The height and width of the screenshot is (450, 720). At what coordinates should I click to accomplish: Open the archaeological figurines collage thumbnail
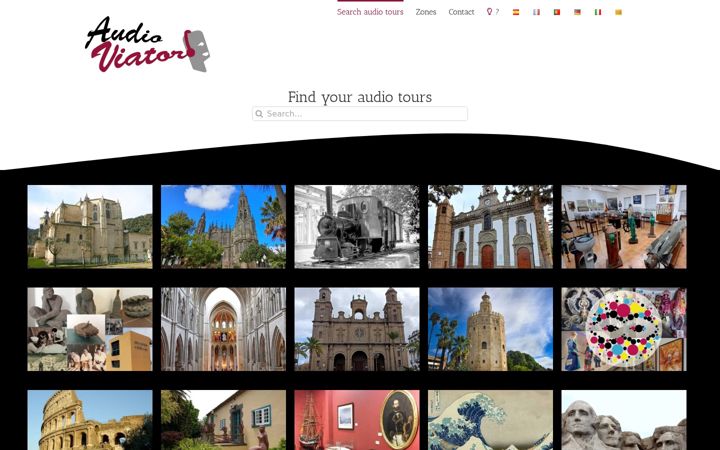(90, 329)
